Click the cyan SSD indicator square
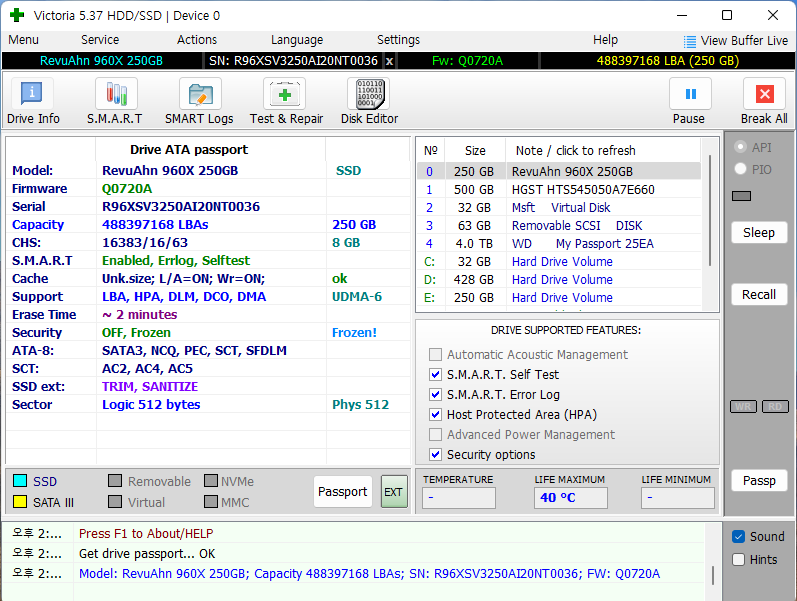Viewport: 797px width, 601px height. point(20,480)
